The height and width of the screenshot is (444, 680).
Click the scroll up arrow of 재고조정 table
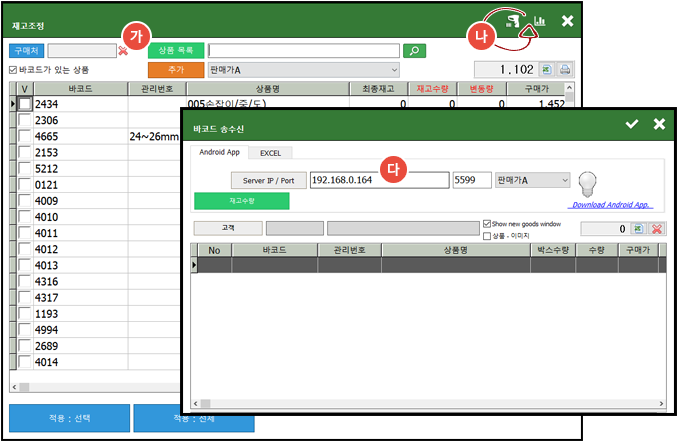click(569, 88)
